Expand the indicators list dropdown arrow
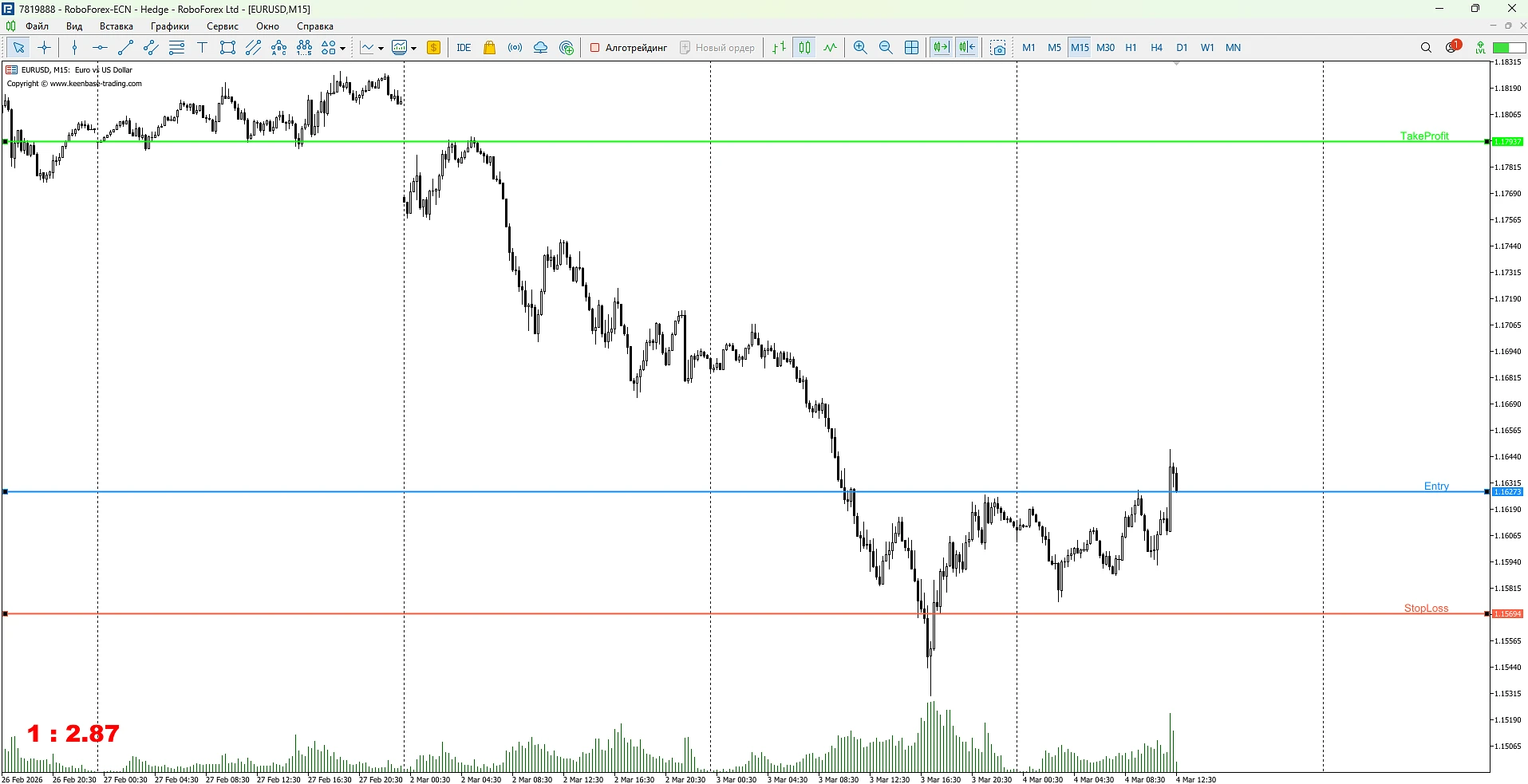The width and height of the screenshot is (1528, 784). (x=381, y=48)
